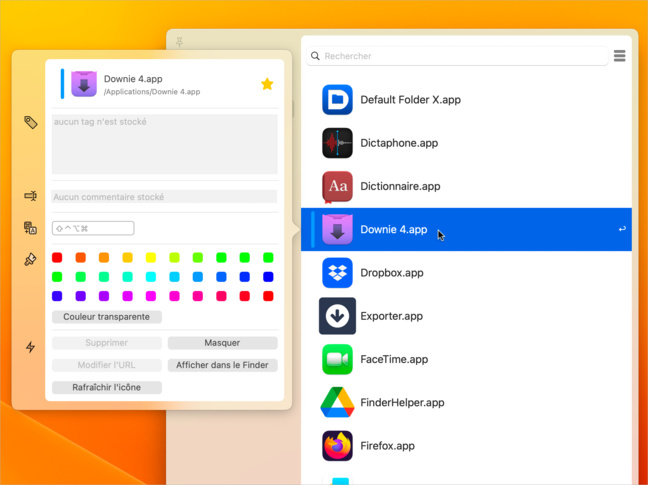
Task: Open the hamburger menu beside the search field
Action: pos(619,56)
